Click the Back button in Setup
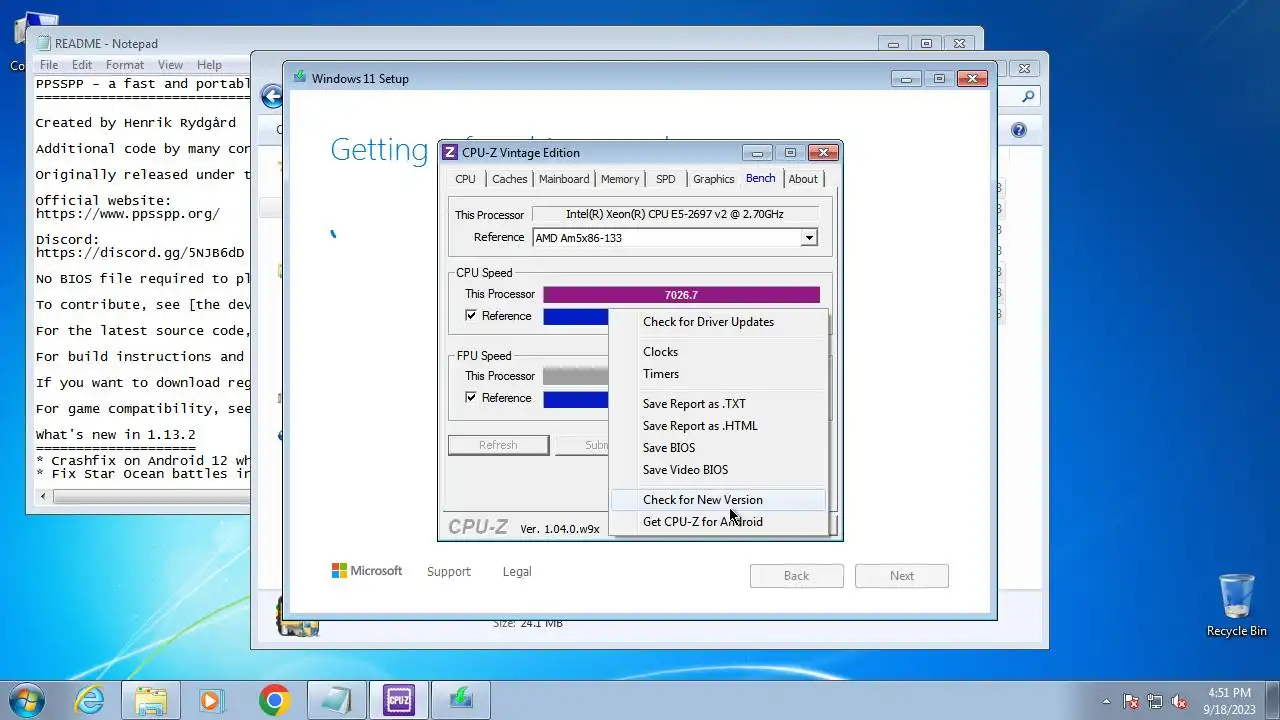This screenshot has width=1280, height=720. (796, 576)
